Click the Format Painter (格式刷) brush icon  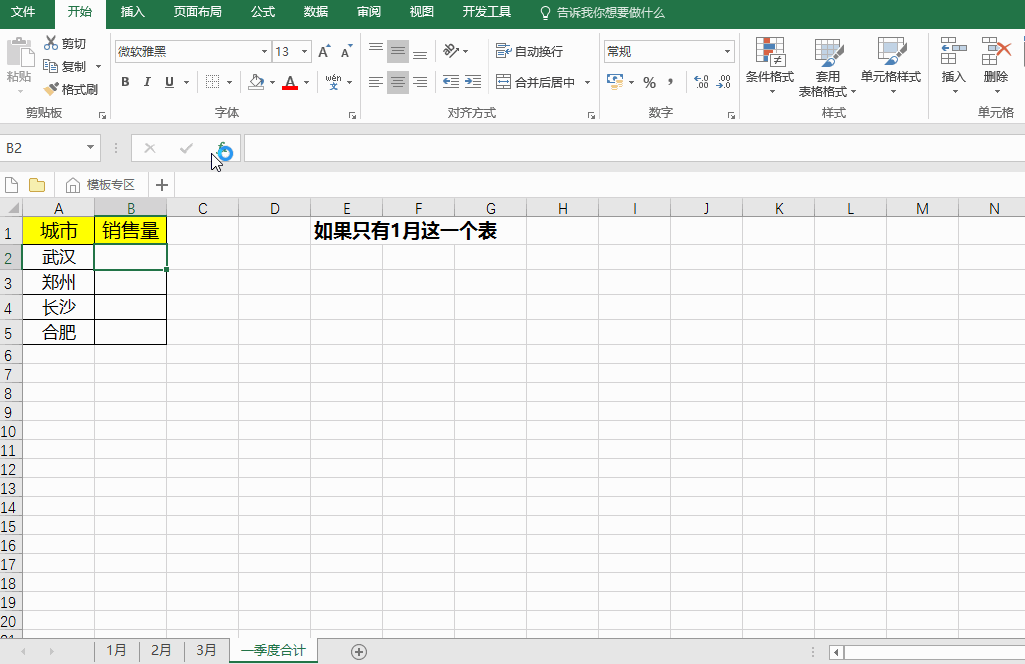(x=52, y=89)
